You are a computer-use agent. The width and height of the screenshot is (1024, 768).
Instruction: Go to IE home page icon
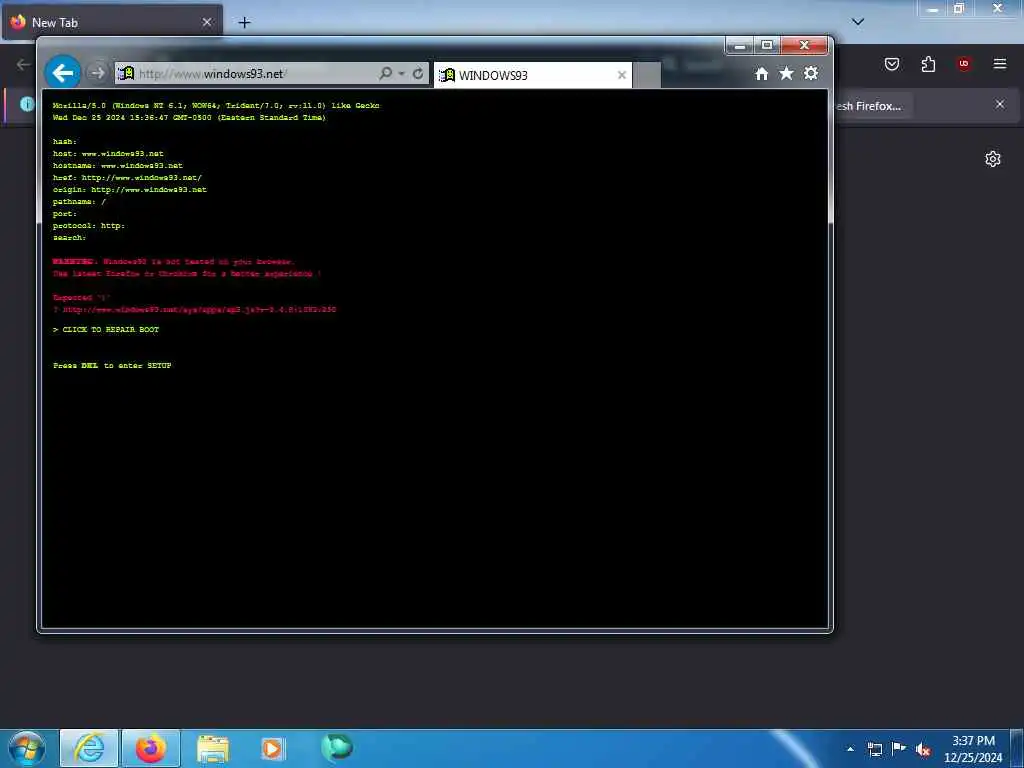coord(761,74)
